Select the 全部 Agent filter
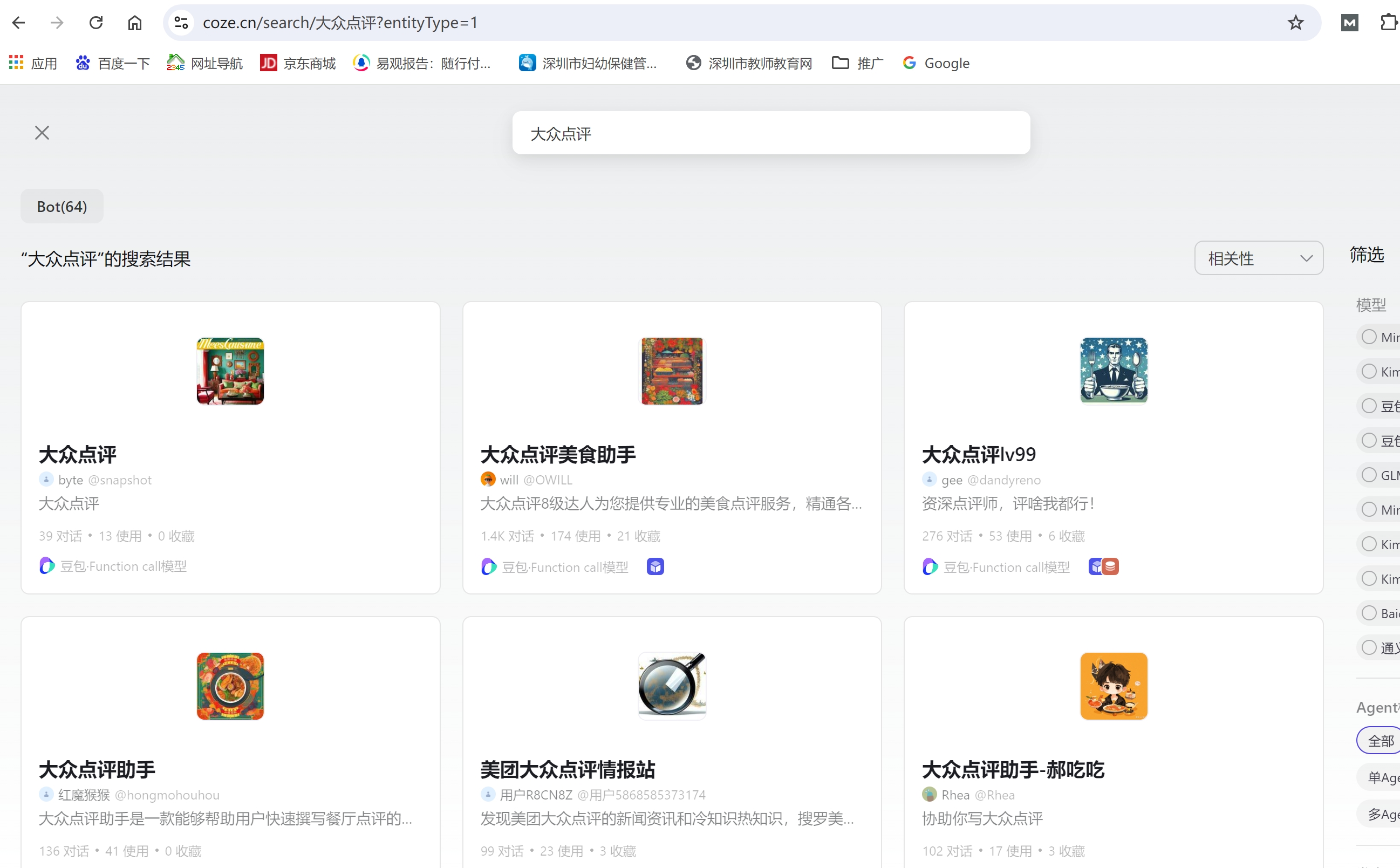Image resolution: width=1400 pixels, height=868 pixels. (1380, 741)
